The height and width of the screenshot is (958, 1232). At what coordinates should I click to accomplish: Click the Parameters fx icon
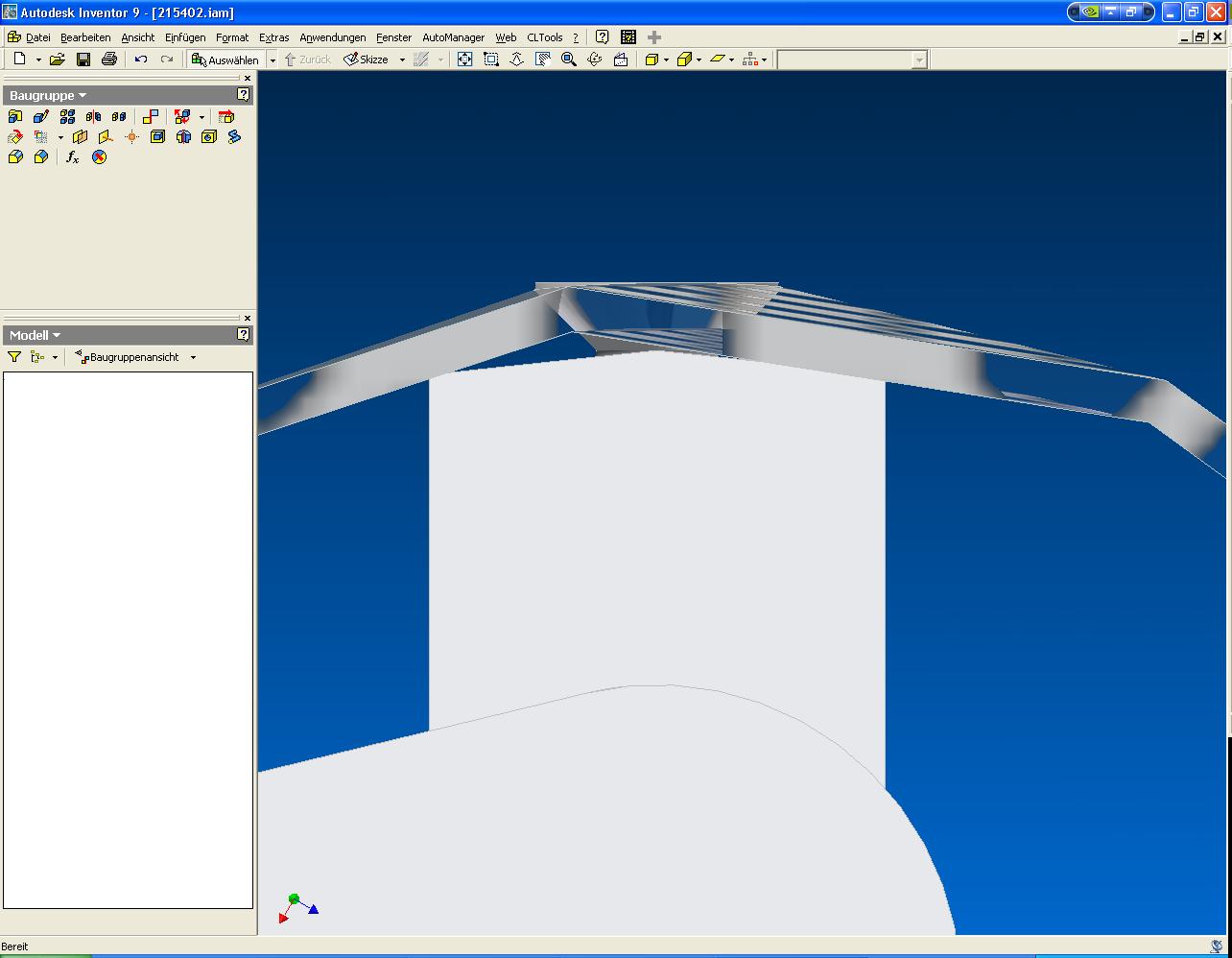(x=72, y=157)
